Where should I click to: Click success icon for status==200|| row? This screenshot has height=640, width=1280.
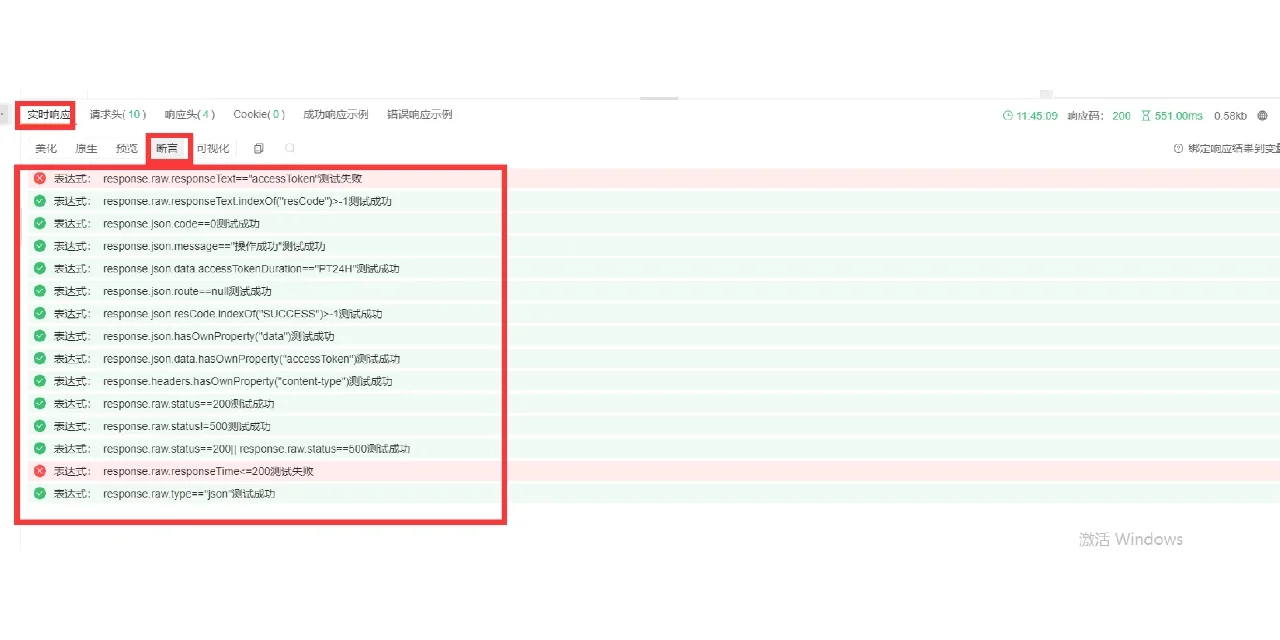(40, 448)
